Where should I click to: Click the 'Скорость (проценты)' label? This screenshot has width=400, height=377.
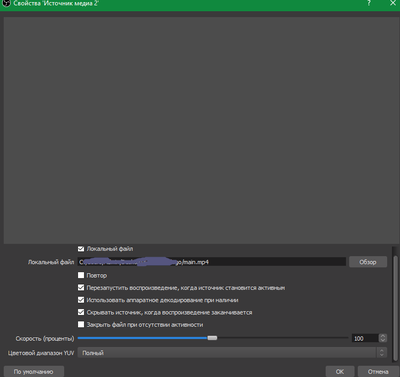click(45, 338)
